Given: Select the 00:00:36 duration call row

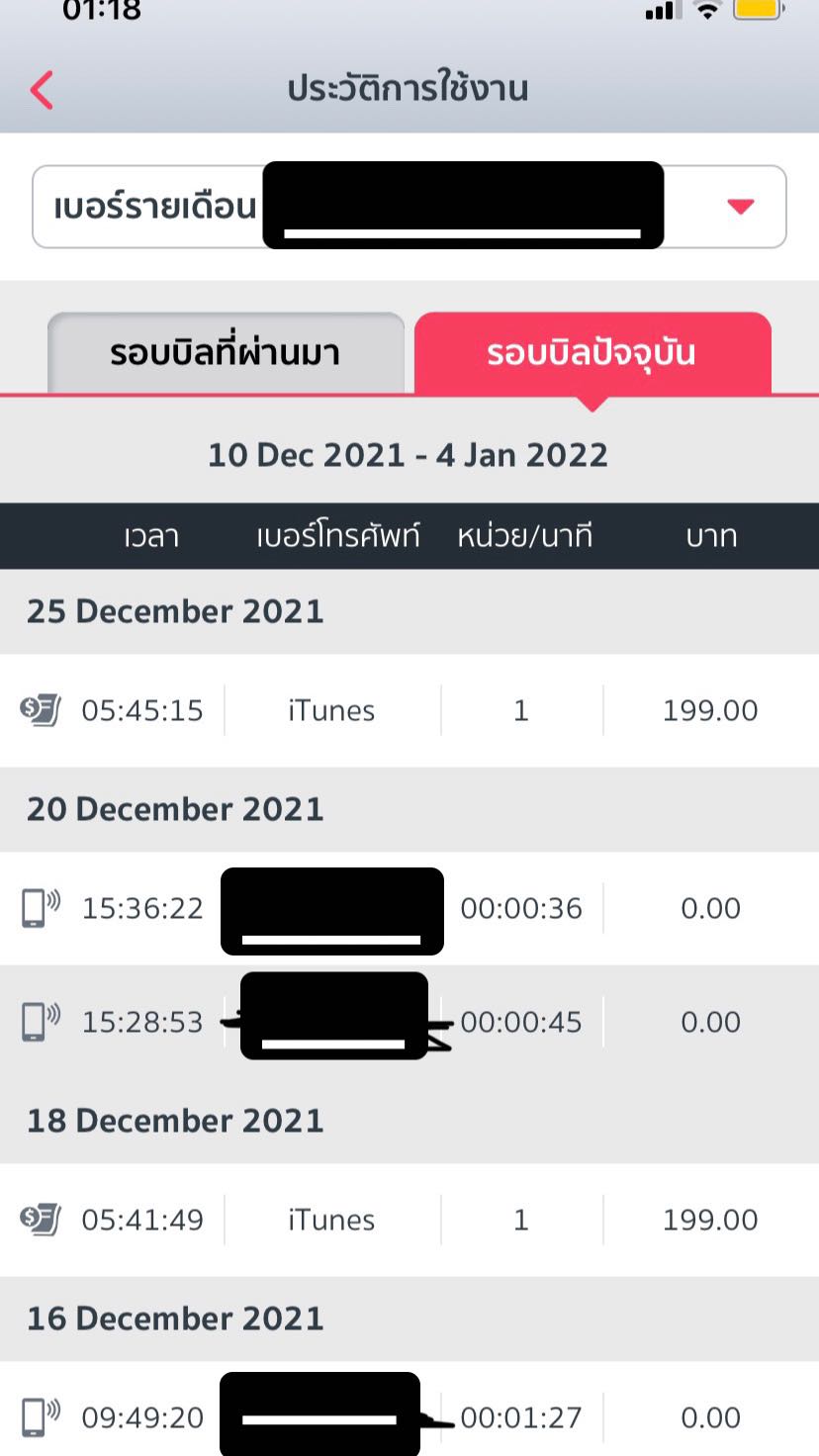Looking at the screenshot, I should [x=409, y=908].
